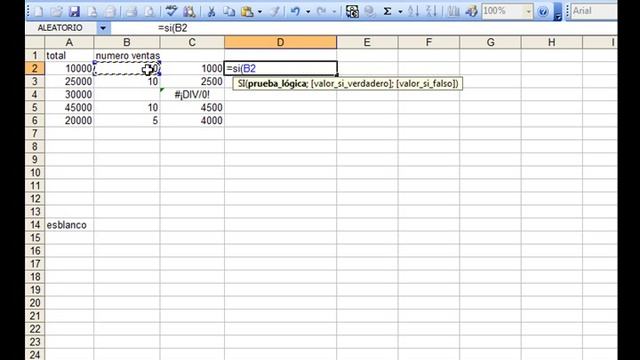Open the Undo history dropdown arrow
Screen dimensions: 640x360
pos(308,11)
